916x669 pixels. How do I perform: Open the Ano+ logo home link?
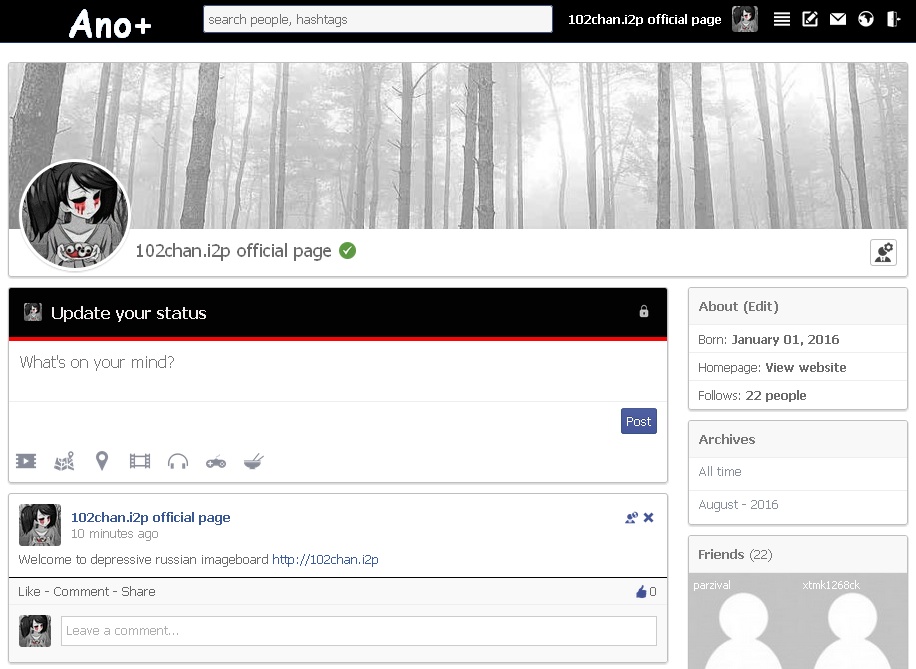110,25
